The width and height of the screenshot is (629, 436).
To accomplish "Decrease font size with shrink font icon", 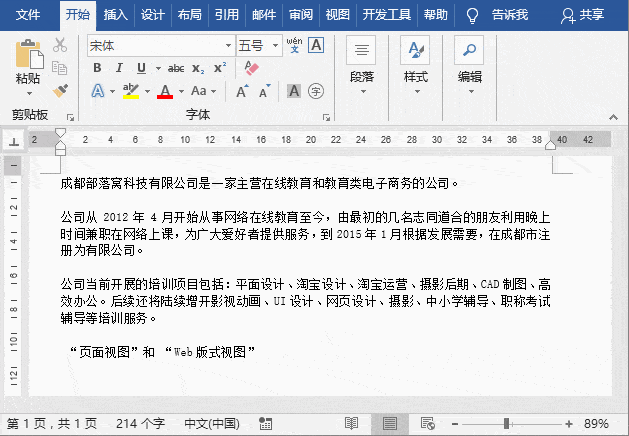I will tap(264, 91).
